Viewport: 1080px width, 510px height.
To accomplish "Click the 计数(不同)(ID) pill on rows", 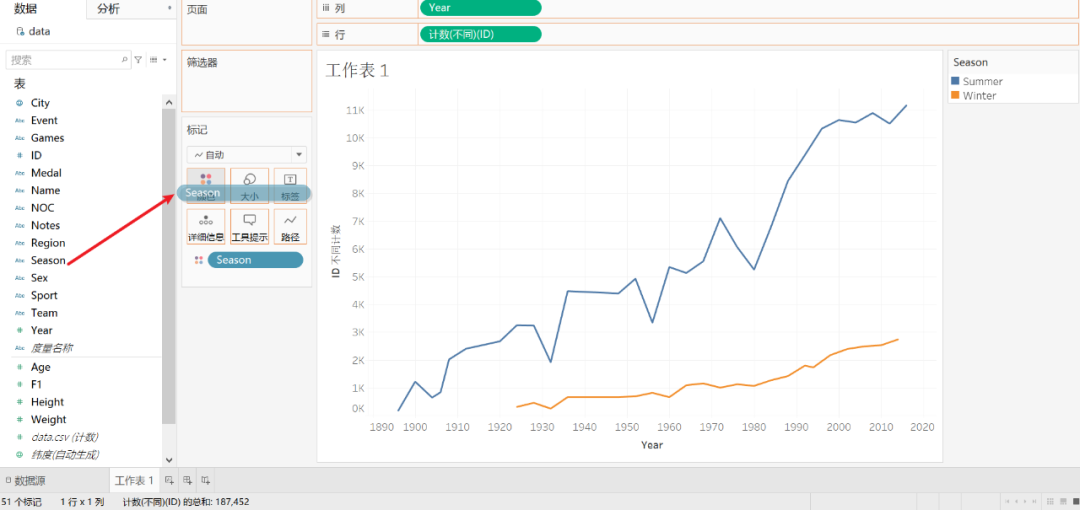I will [480, 34].
